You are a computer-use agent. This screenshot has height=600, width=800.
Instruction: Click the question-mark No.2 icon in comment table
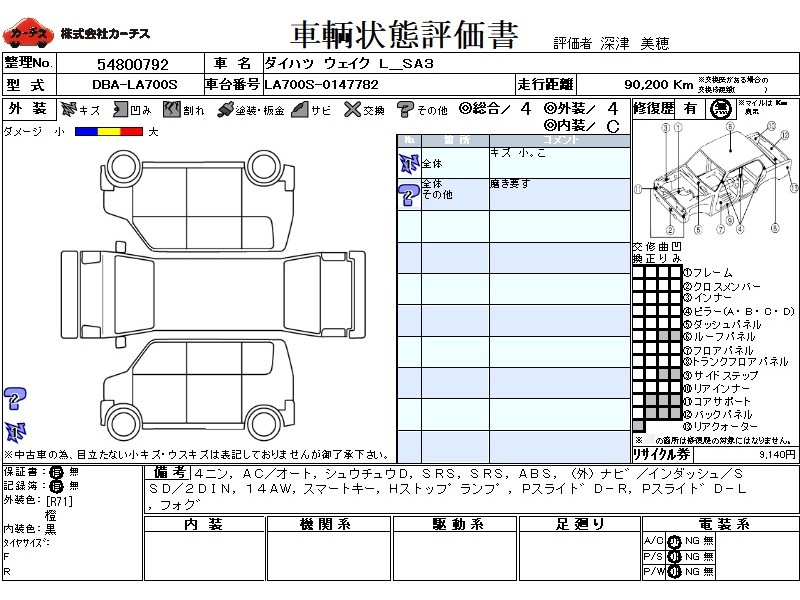(409, 194)
